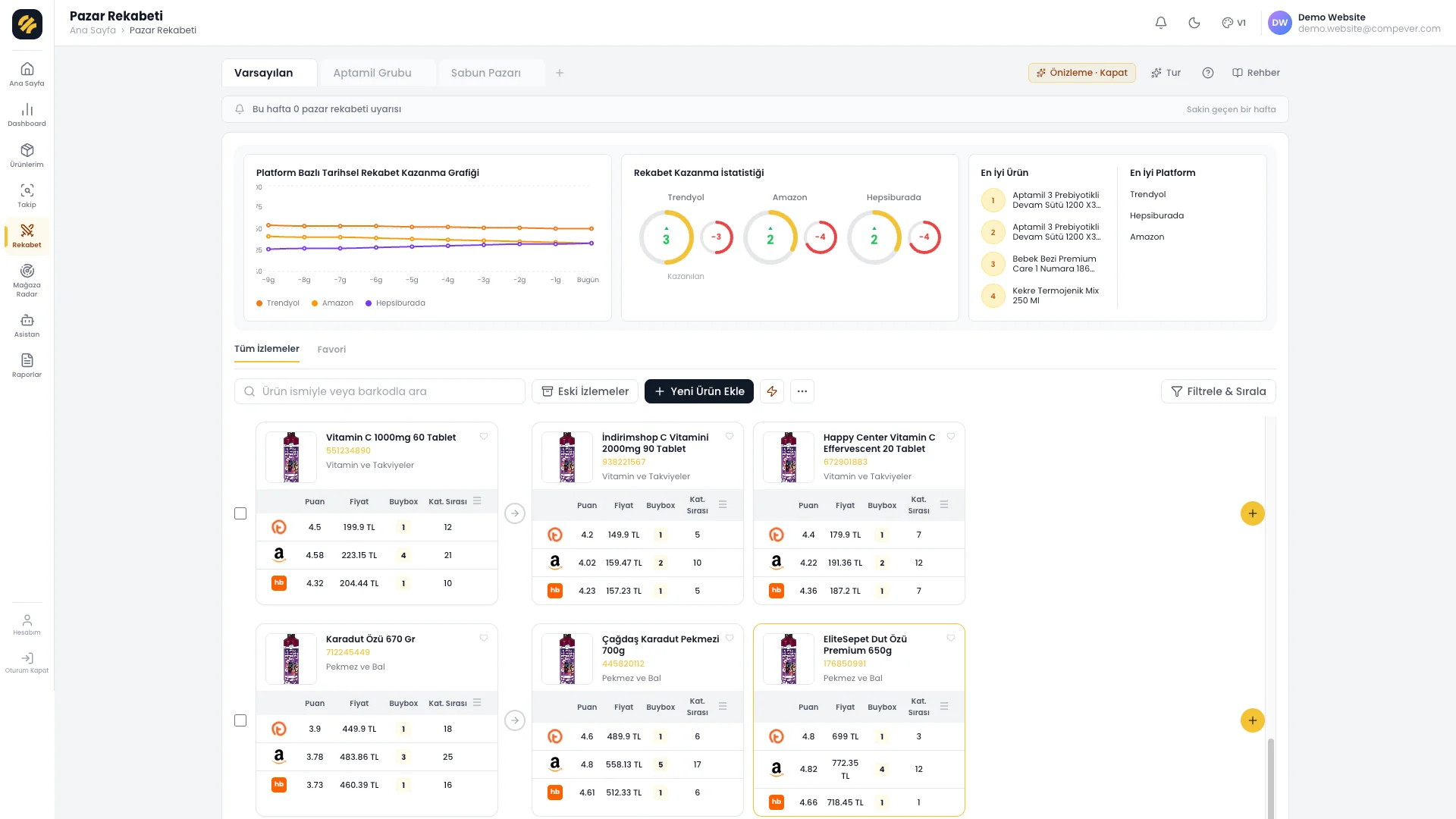Click the lightning bolt quick action button
The width and height of the screenshot is (1456, 819).
[x=772, y=391]
